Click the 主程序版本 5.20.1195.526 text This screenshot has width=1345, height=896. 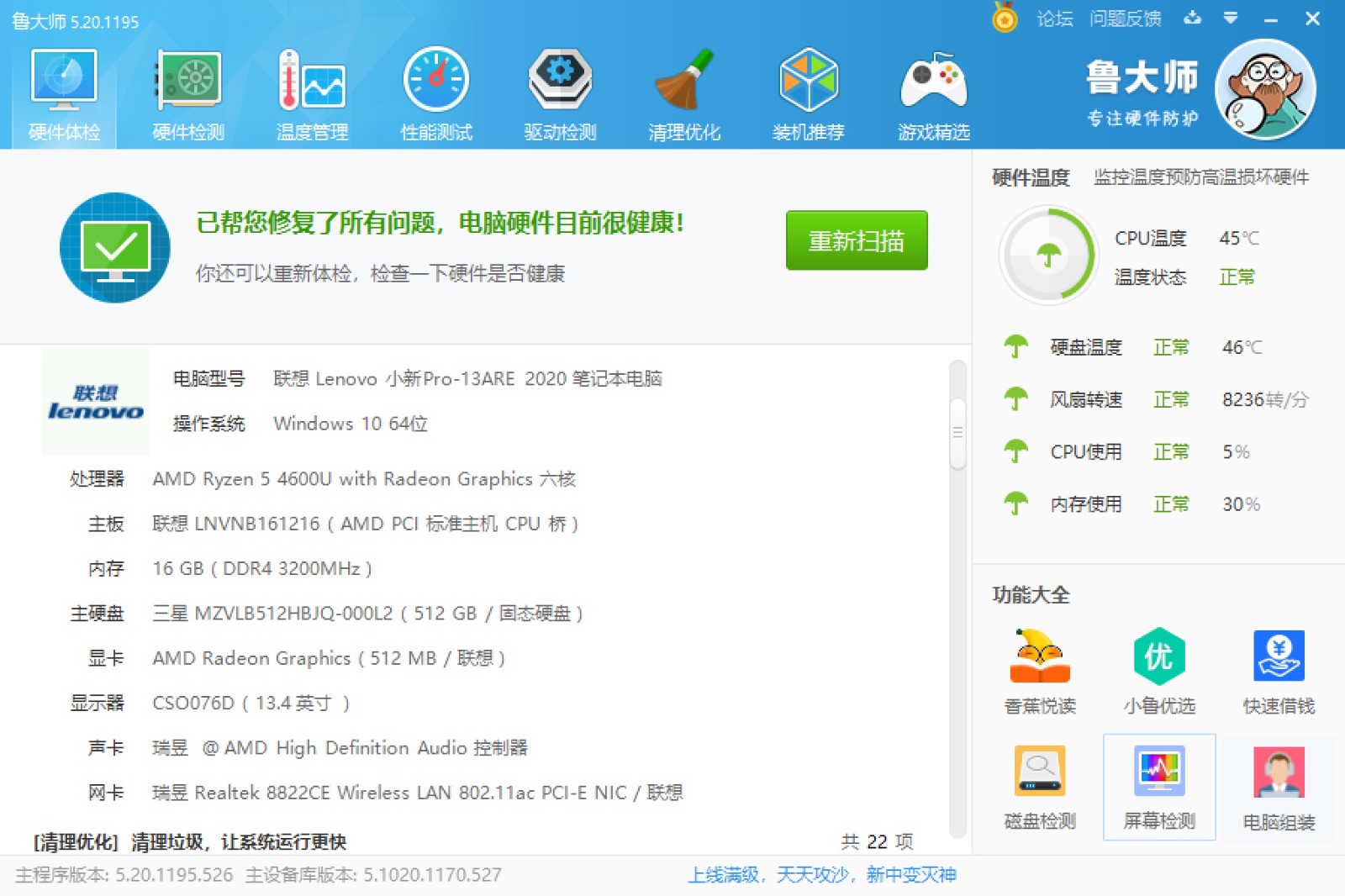[124, 875]
